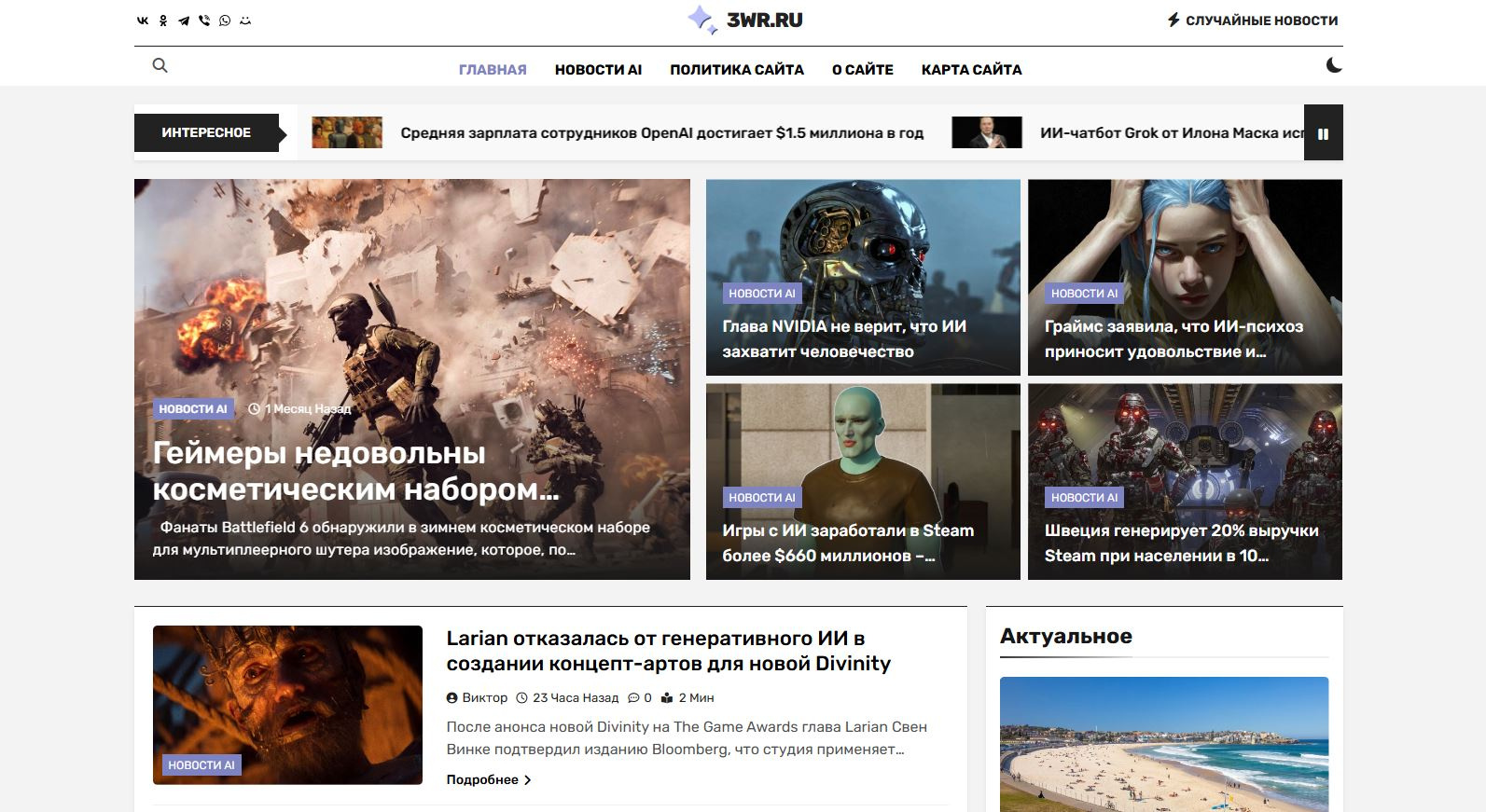Click the Интересное ticker label
1486x812 pixels.
pos(206,132)
